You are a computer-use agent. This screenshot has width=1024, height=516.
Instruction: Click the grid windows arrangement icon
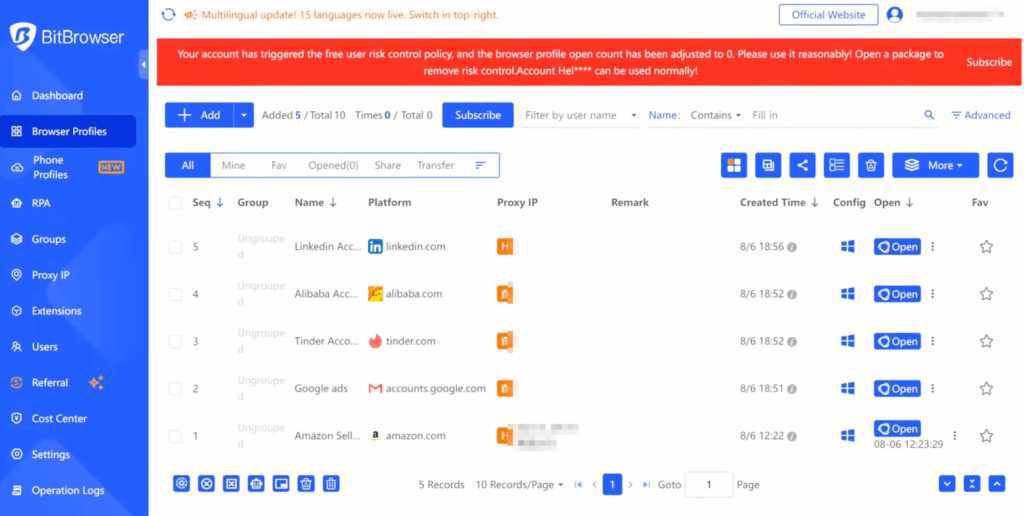point(734,165)
